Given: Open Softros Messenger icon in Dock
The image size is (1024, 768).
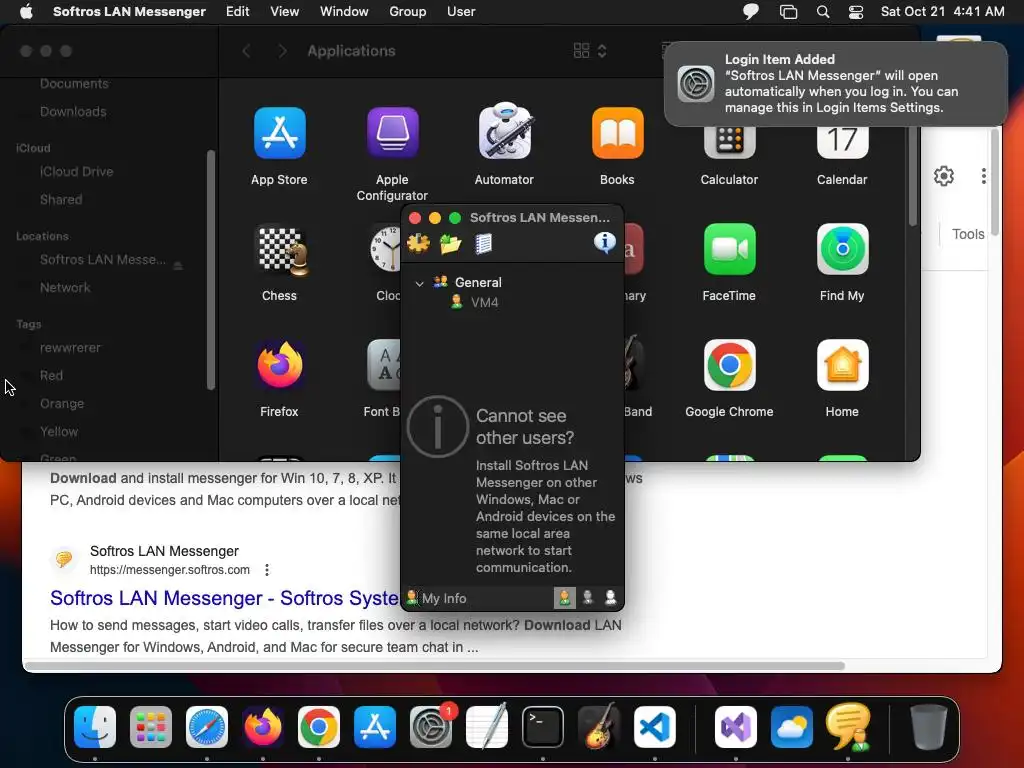Looking at the screenshot, I should click(x=848, y=726).
